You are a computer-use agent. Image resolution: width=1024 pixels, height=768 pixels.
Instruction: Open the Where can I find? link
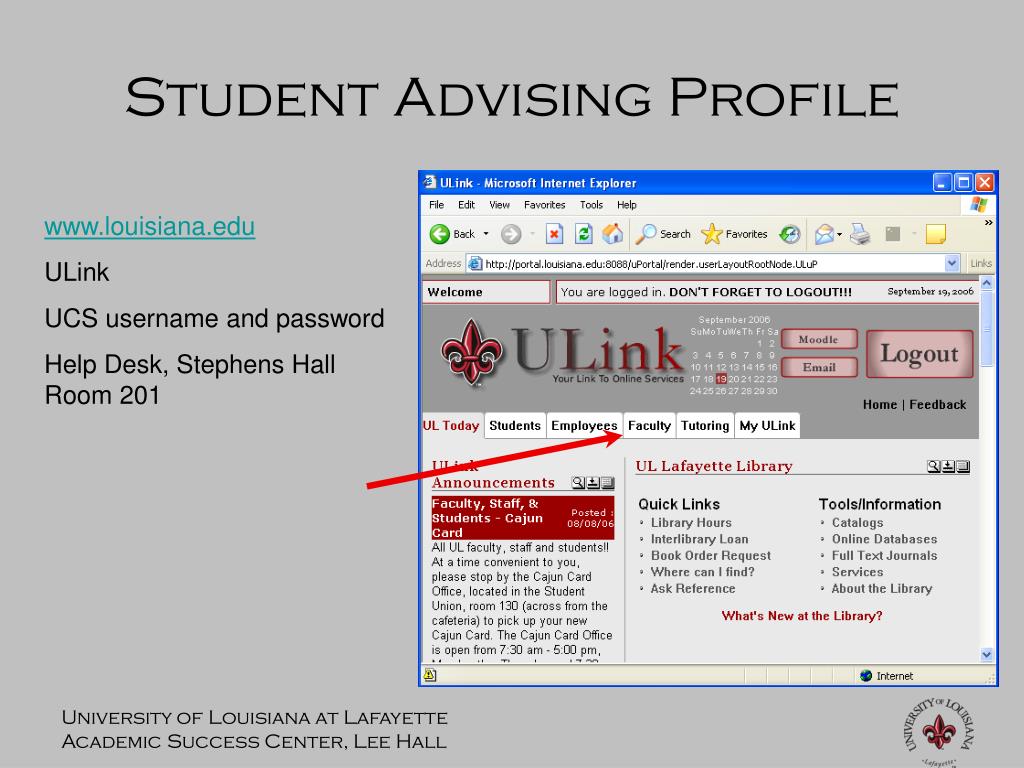coord(703,571)
